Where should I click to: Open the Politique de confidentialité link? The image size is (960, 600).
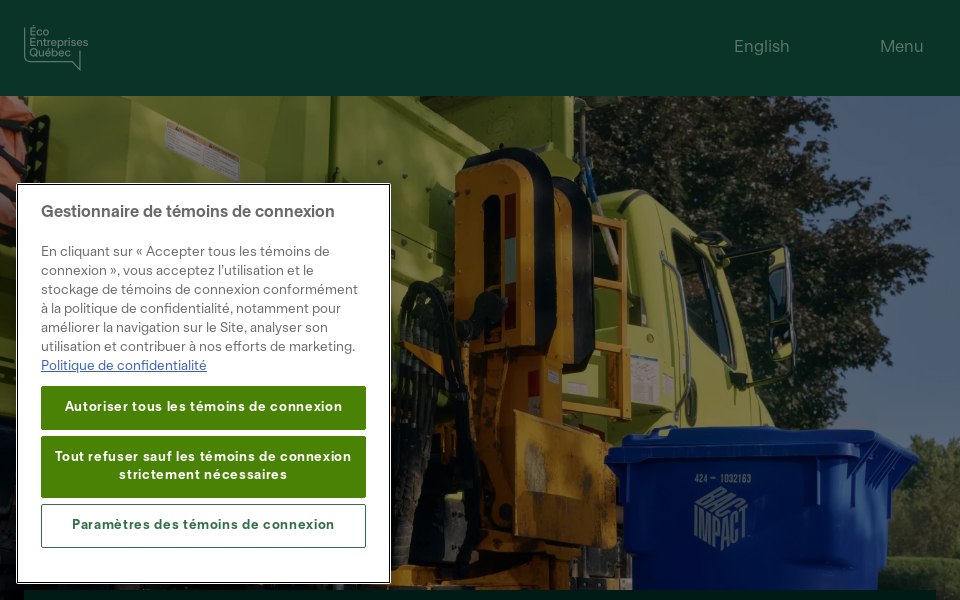click(x=124, y=366)
